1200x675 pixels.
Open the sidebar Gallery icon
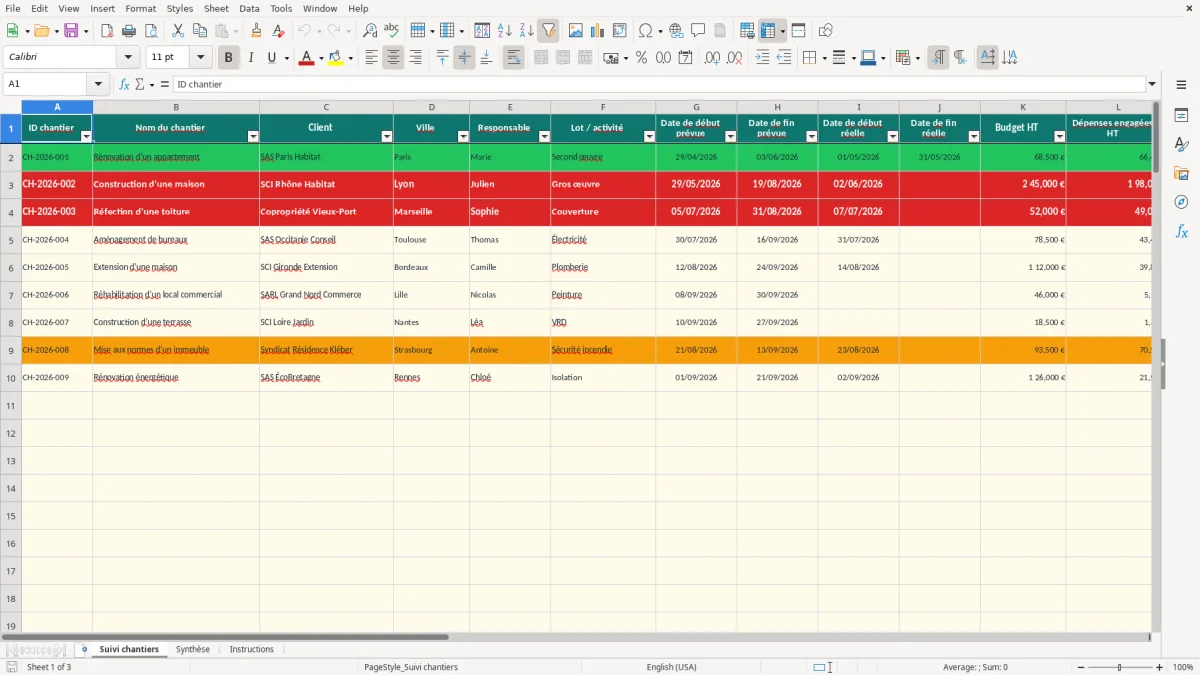click(x=1181, y=173)
